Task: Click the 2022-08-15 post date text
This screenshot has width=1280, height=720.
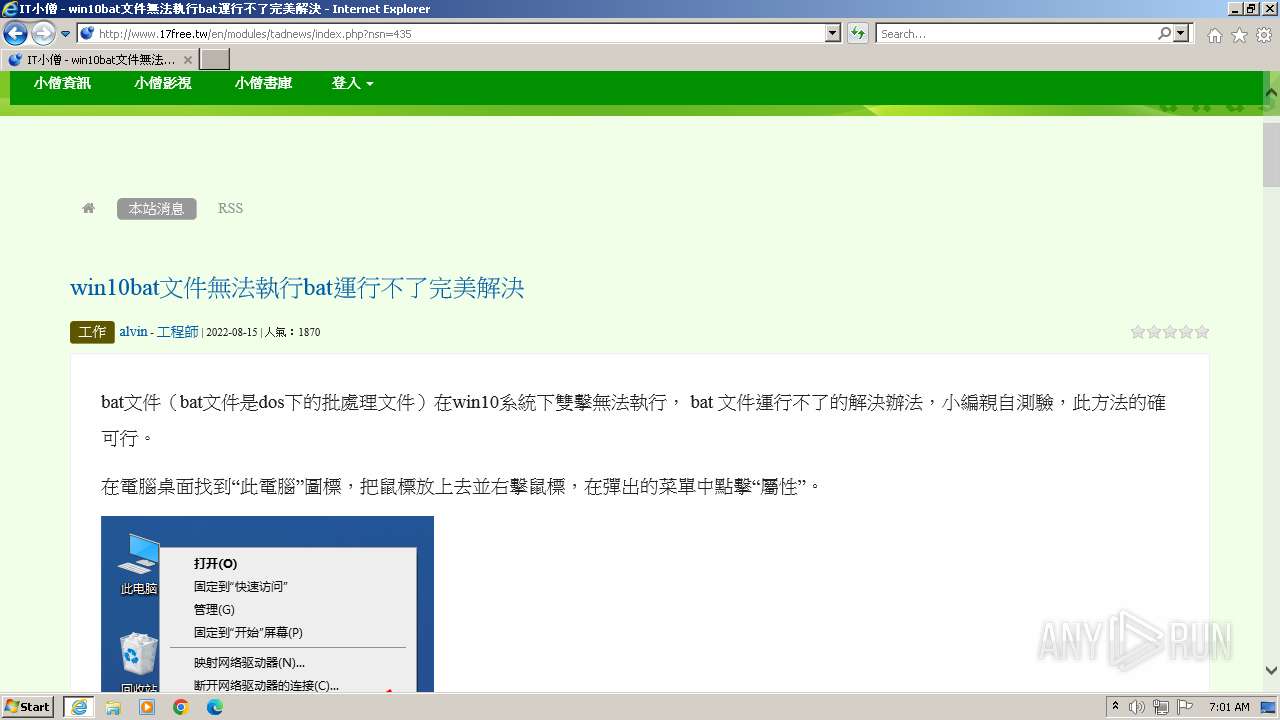Action: coord(232,332)
